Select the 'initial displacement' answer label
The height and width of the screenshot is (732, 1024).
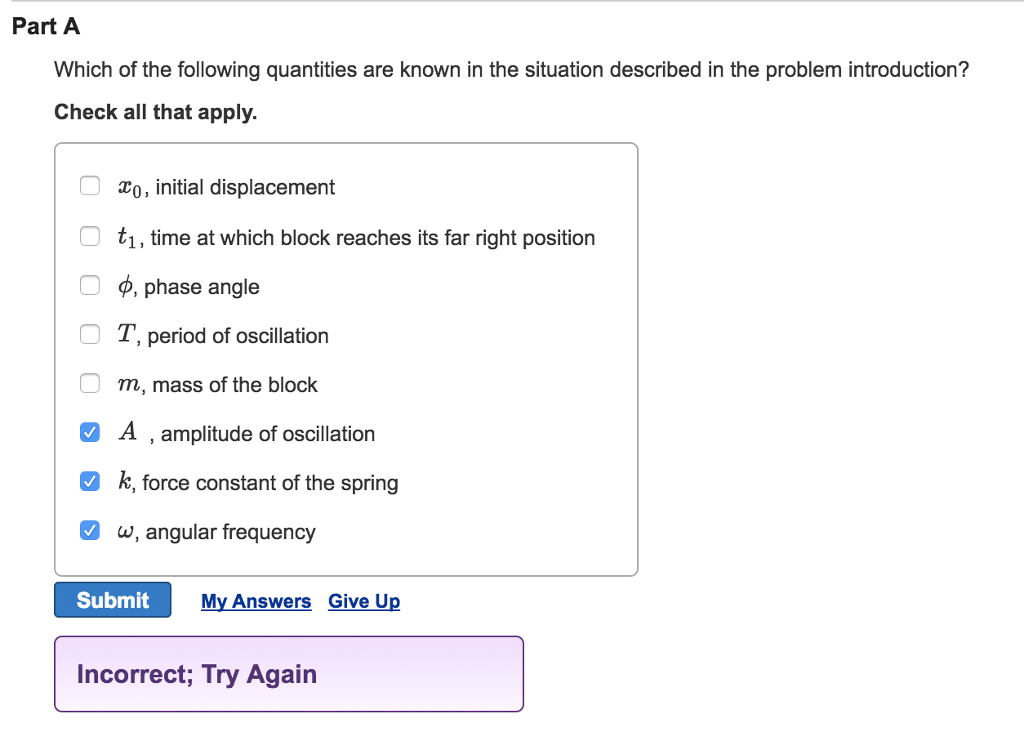225,187
